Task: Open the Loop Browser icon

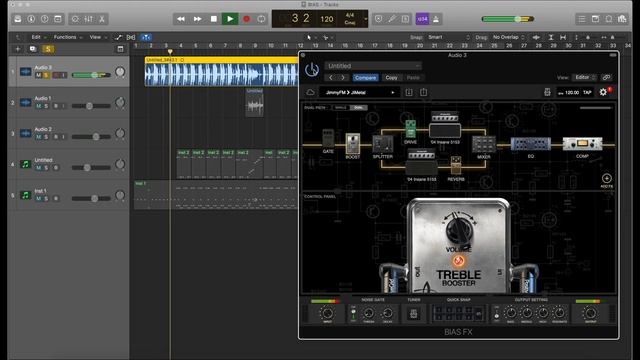Action: click(609, 19)
